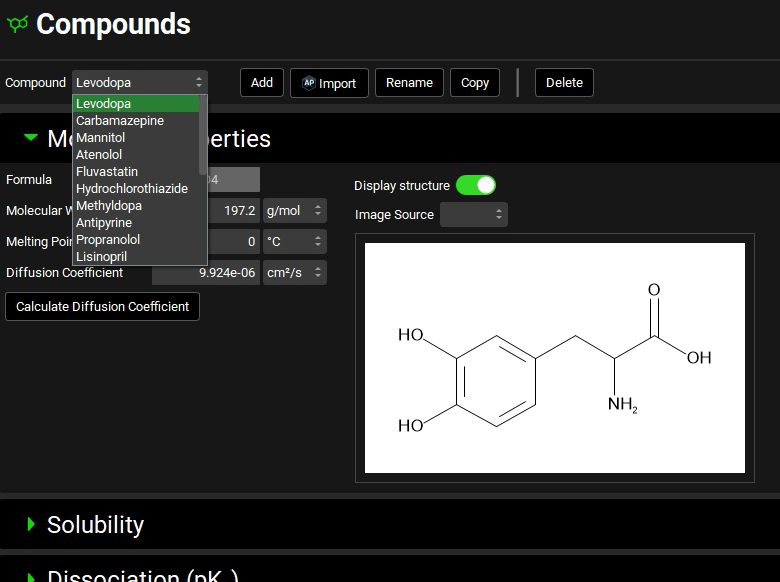The height and width of the screenshot is (582, 780).
Task: Toggle the Display structure switch
Action: click(475, 185)
